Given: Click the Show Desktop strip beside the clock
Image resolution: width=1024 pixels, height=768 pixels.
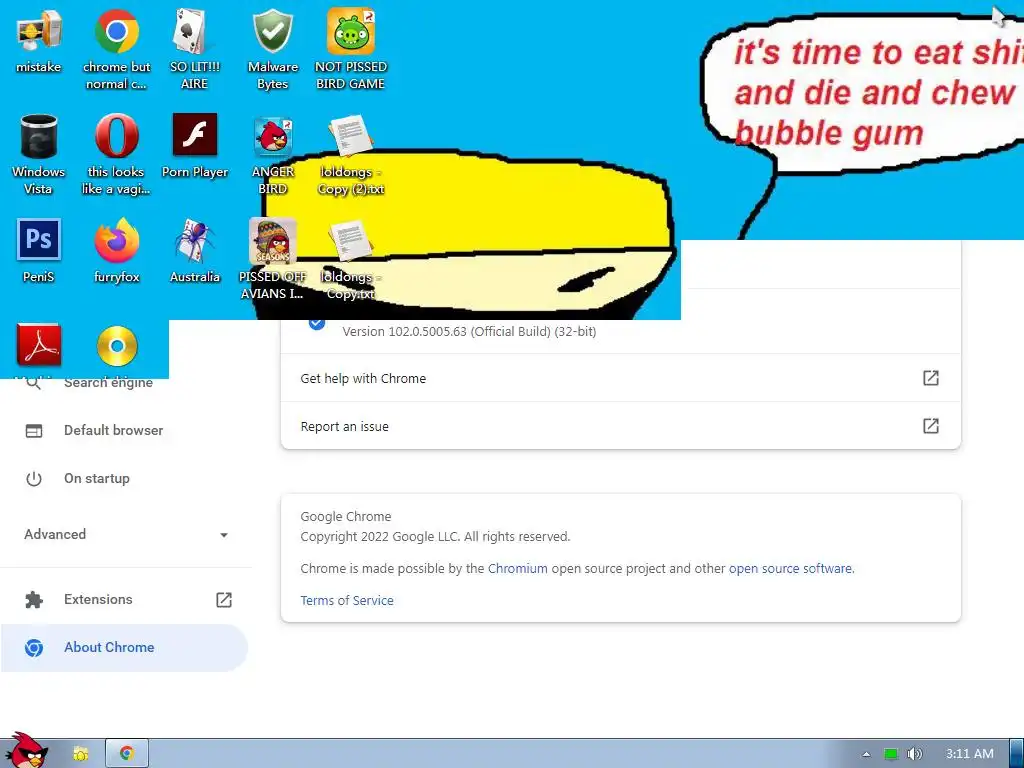Looking at the screenshot, I should tap(1016, 754).
